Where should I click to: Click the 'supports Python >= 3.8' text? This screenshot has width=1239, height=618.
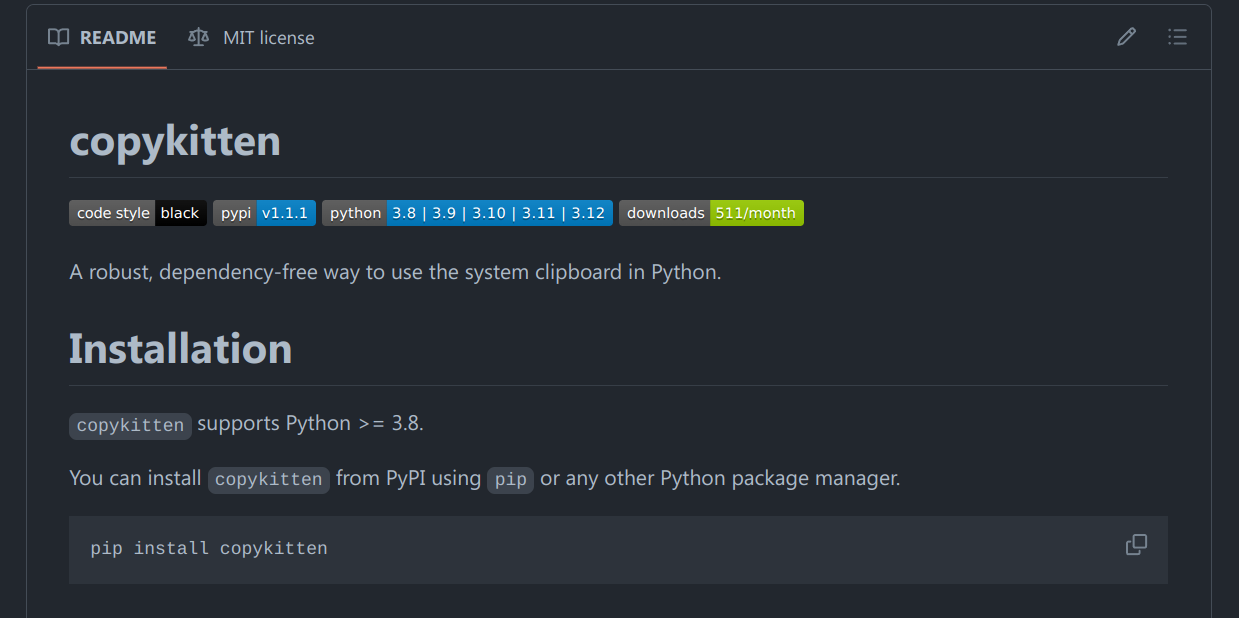click(310, 423)
